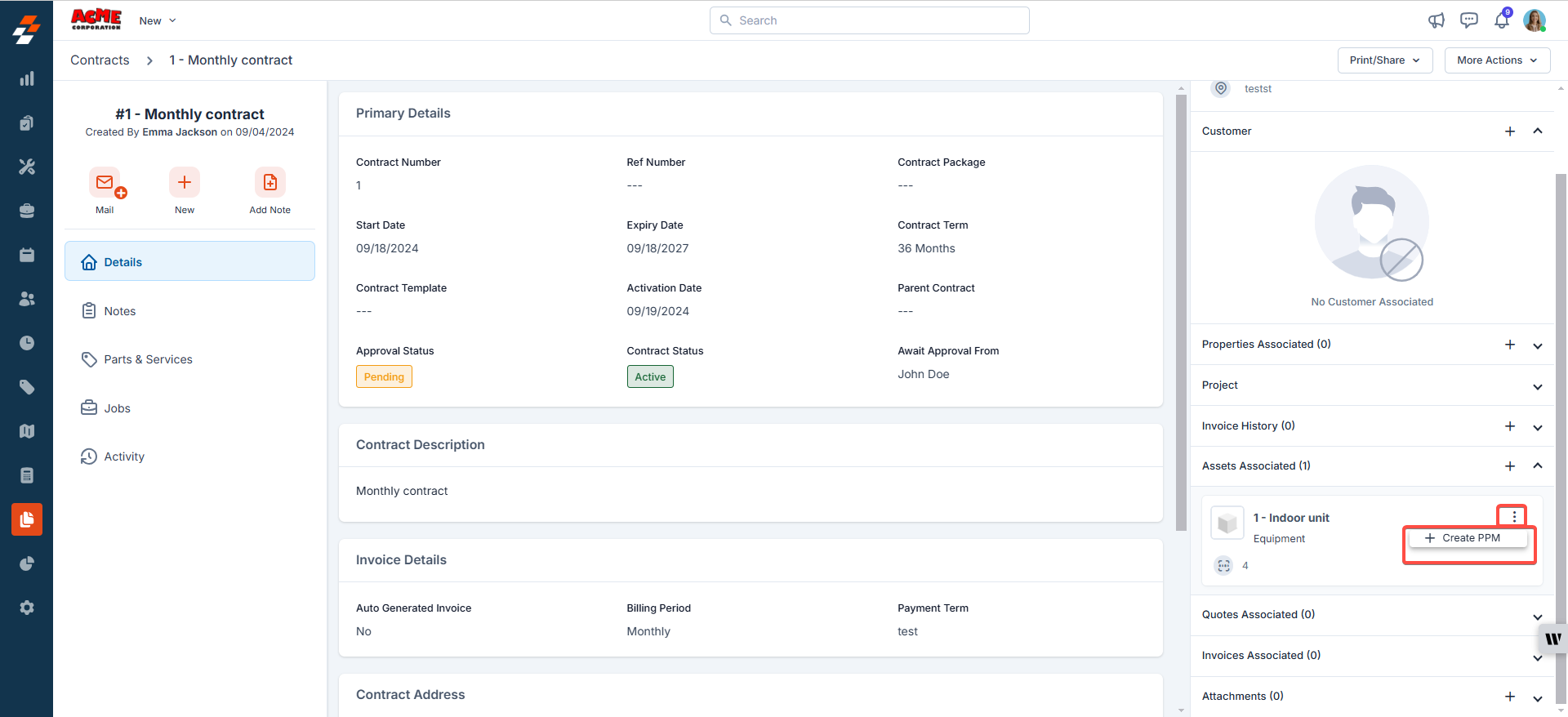Click in the Search input field
The width and height of the screenshot is (1568, 717).
point(869,20)
